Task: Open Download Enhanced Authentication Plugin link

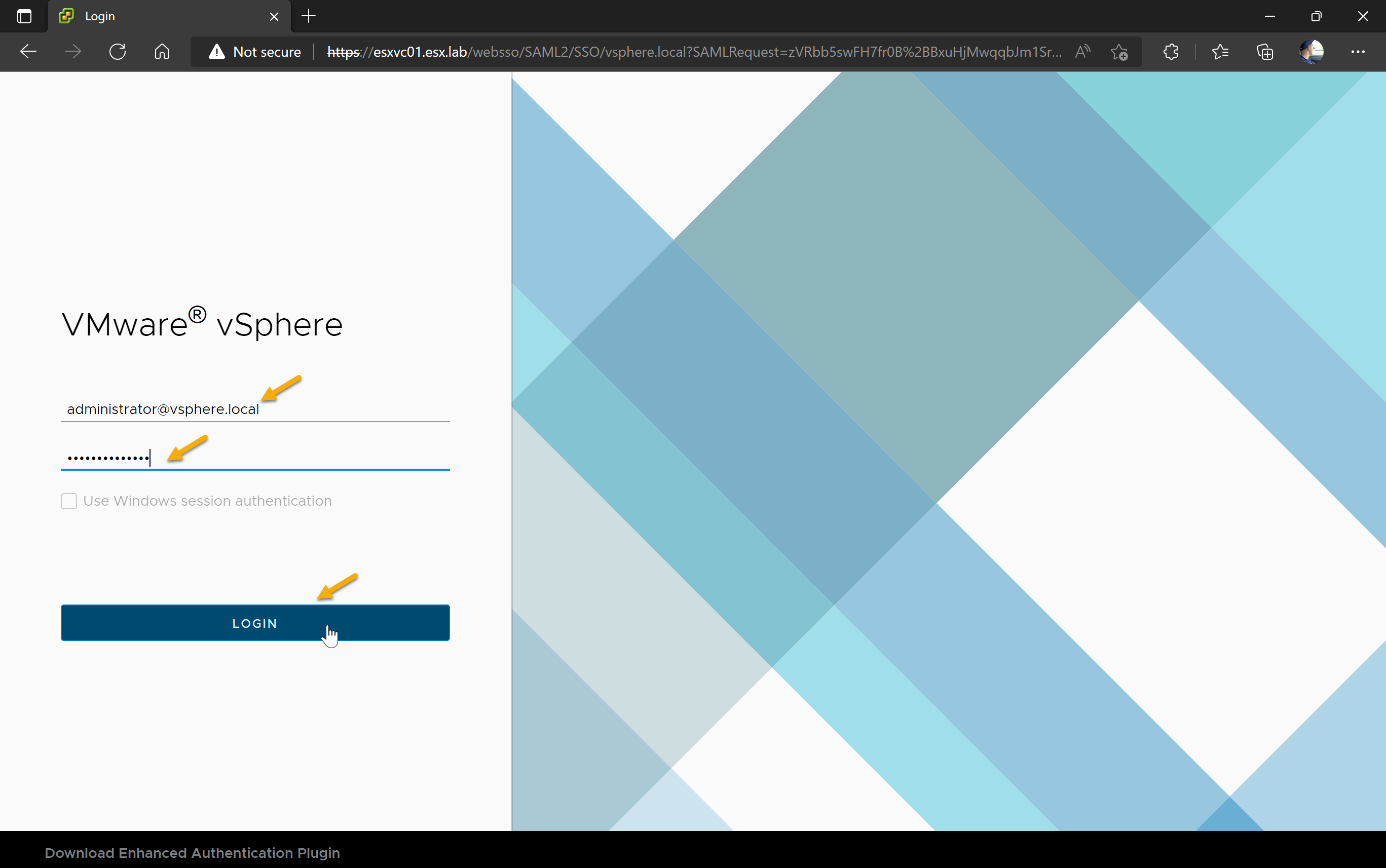Action: tap(193, 853)
